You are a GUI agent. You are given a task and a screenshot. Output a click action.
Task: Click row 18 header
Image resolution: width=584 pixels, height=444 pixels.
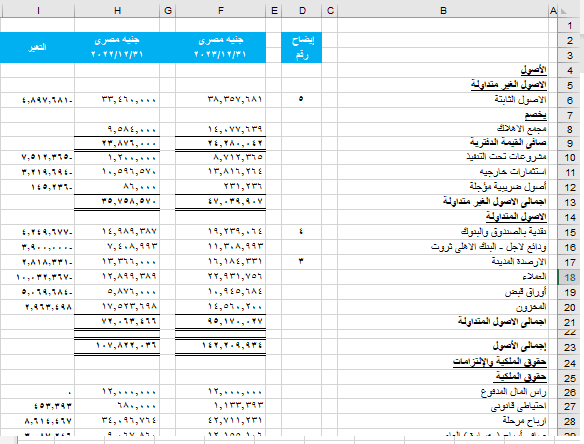pyautogui.click(x=569, y=278)
